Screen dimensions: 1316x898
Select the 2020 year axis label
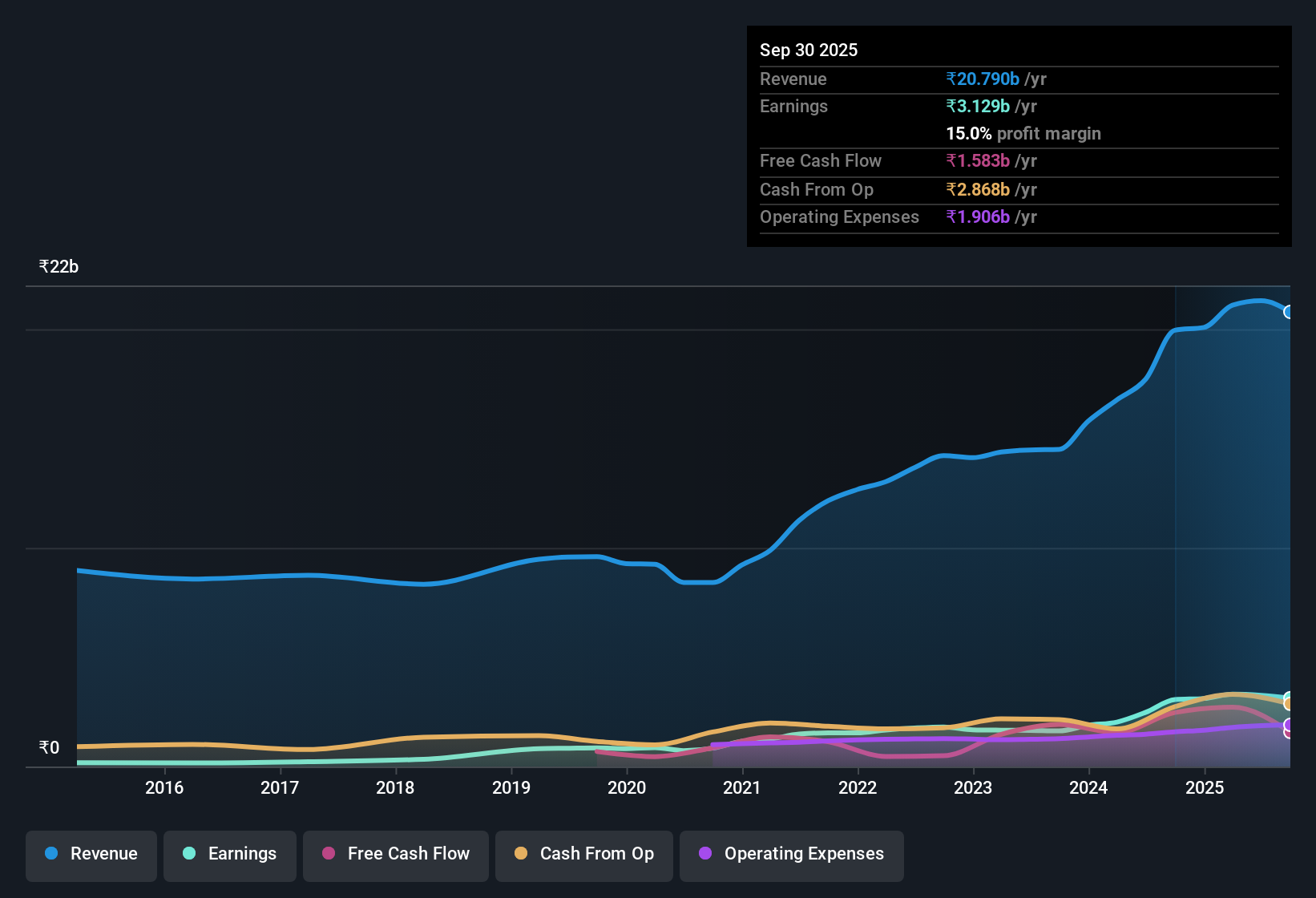628,787
